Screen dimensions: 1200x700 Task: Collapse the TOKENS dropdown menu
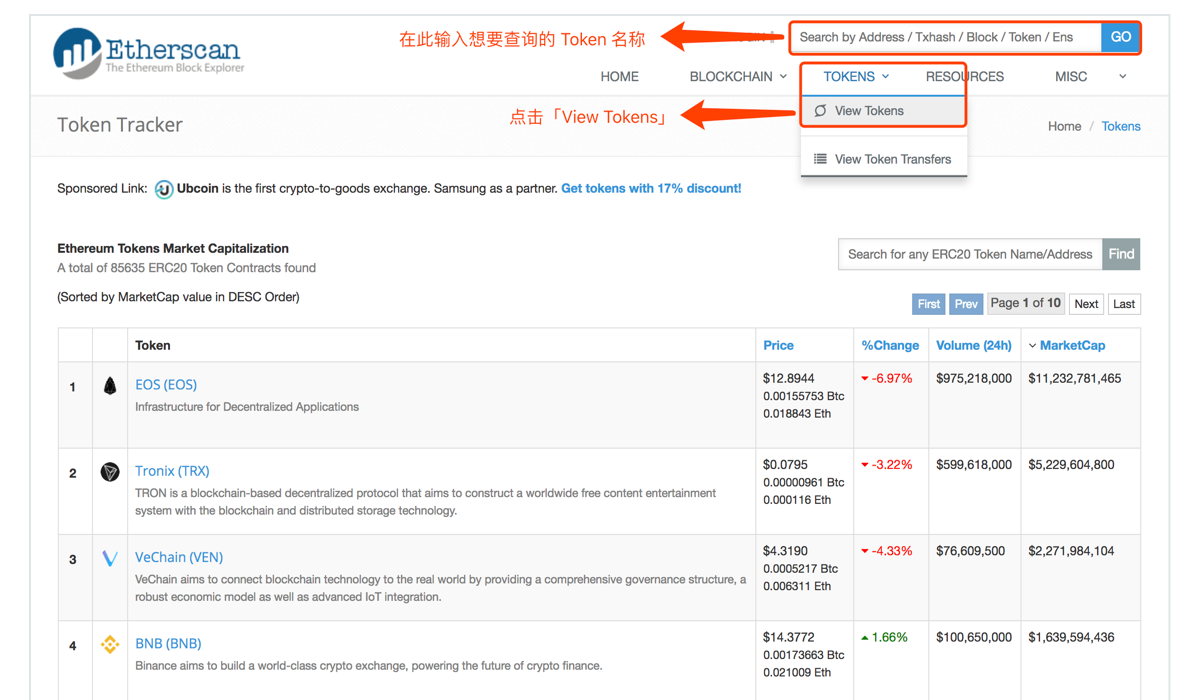coord(856,77)
